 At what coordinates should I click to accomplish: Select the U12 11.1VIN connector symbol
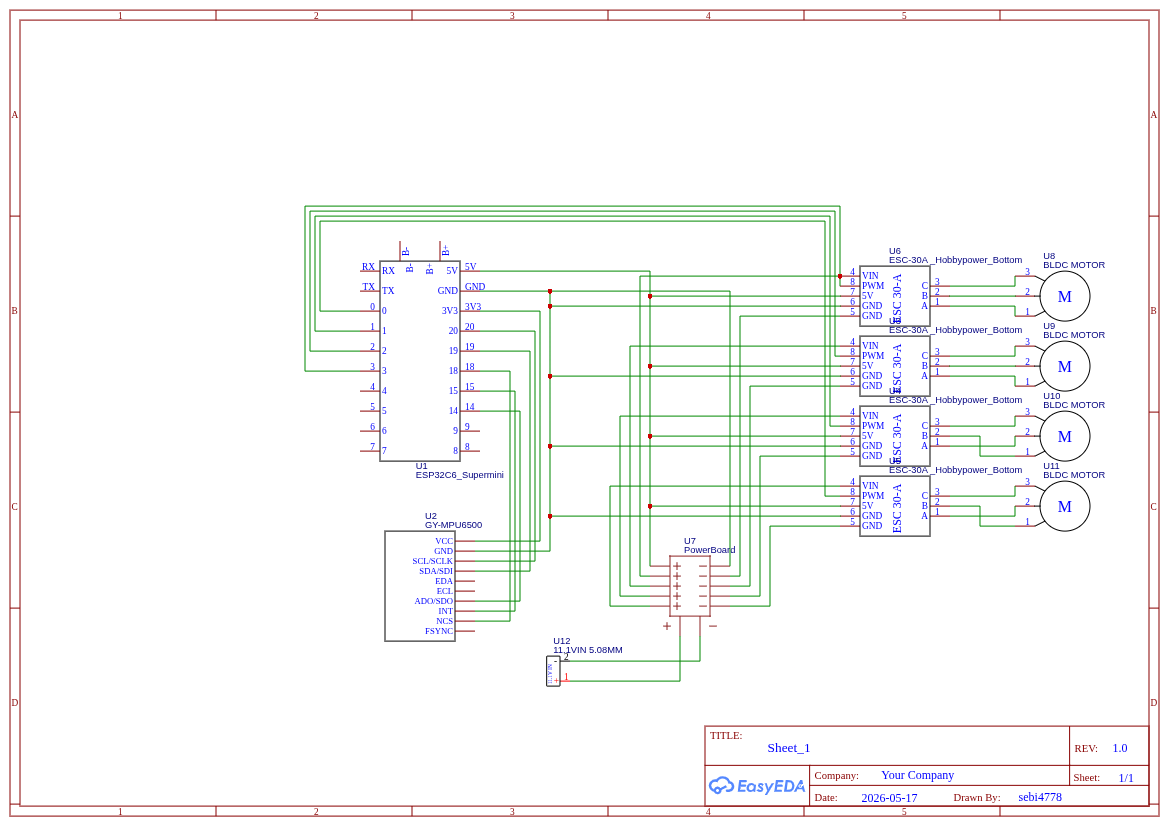click(x=553, y=671)
